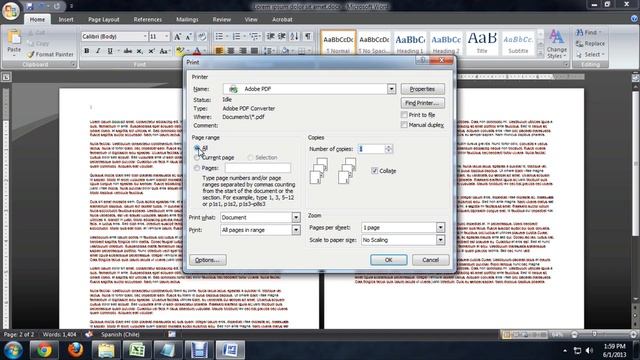Screen dimensions: 640x360
Task: Open the font name Calibri dropdown
Action: (x=144, y=37)
